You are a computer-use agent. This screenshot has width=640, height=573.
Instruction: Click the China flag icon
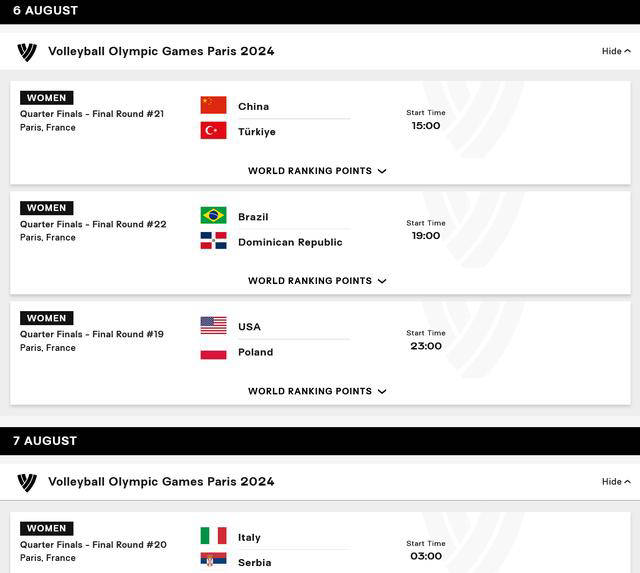213,105
